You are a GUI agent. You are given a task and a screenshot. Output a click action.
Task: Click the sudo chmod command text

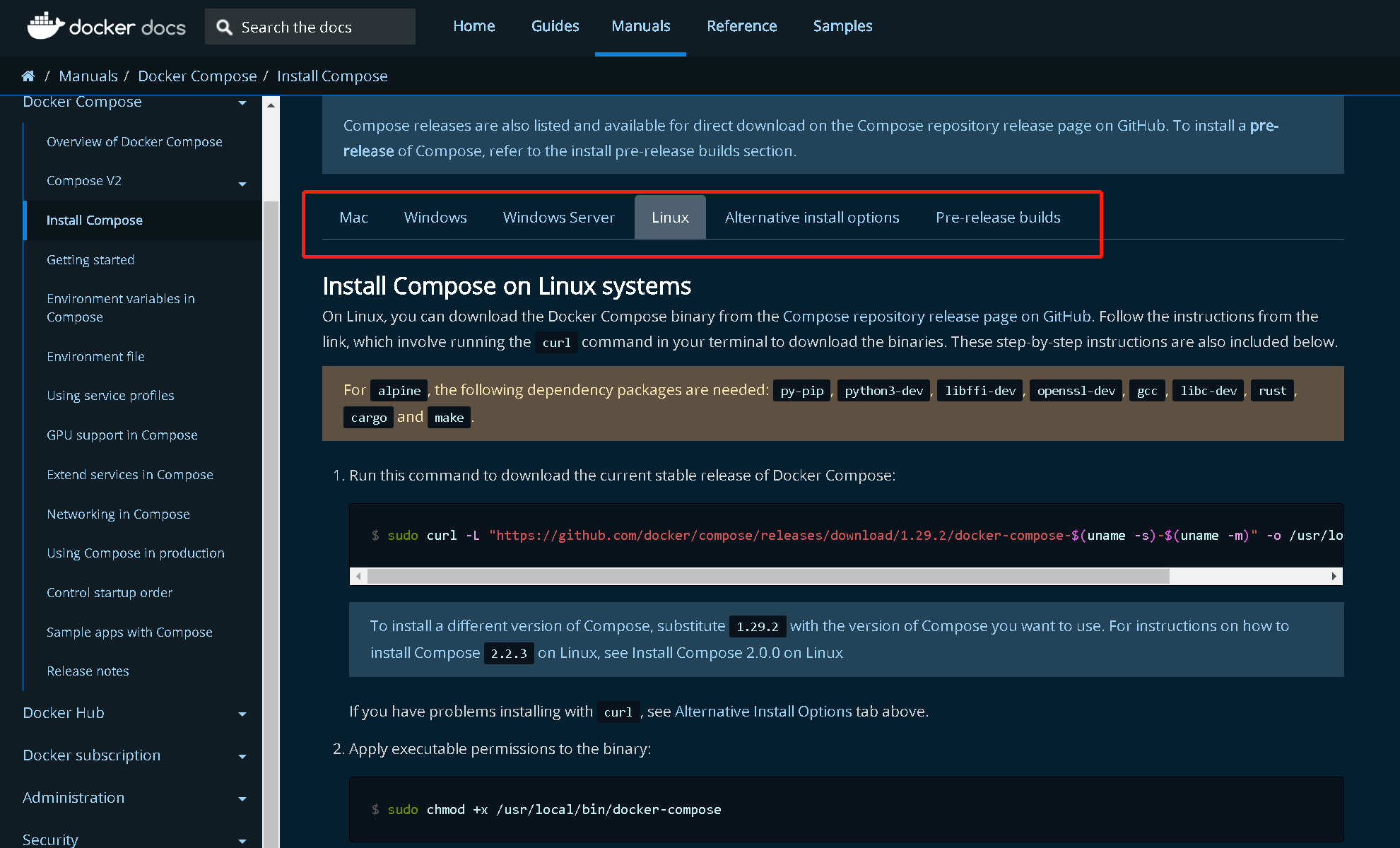554,809
